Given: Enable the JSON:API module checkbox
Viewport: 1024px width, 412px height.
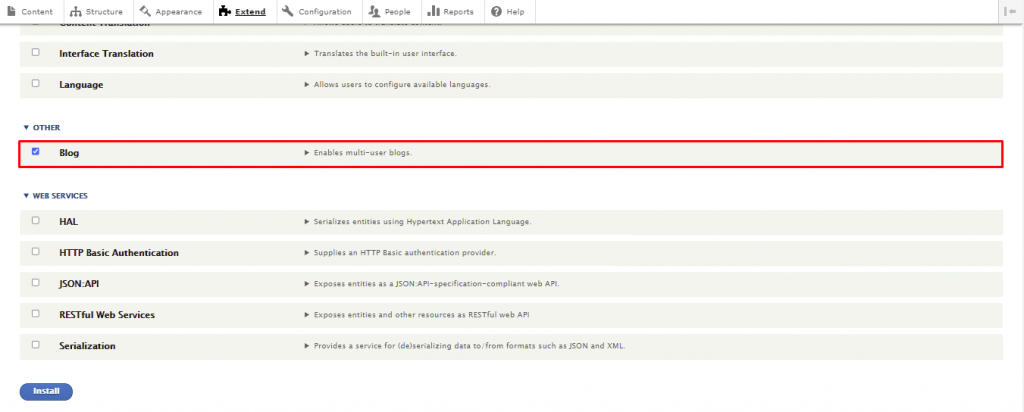Looking at the screenshot, I should (x=36, y=282).
